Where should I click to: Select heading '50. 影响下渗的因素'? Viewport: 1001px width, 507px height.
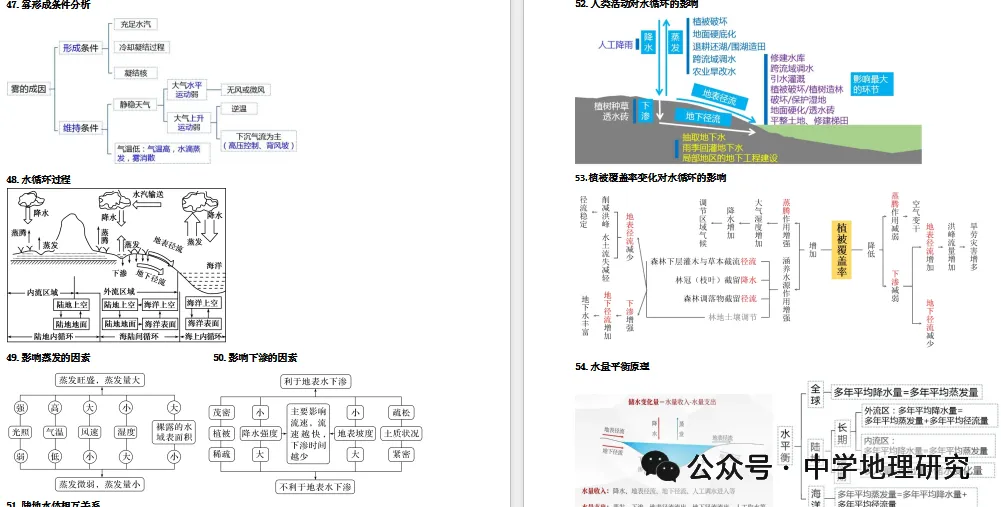pyautogui.click(x=255, y=358)
